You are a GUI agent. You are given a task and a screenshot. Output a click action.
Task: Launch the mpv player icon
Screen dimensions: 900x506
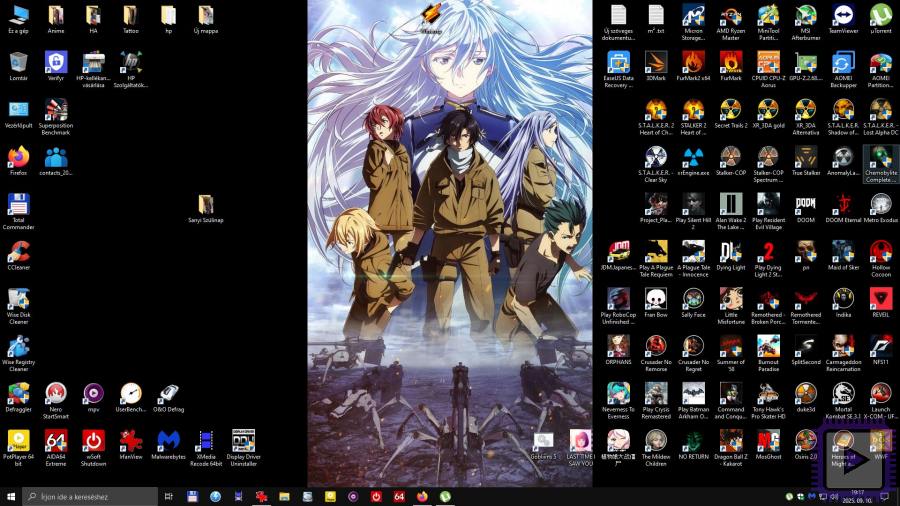click(93, 398)
